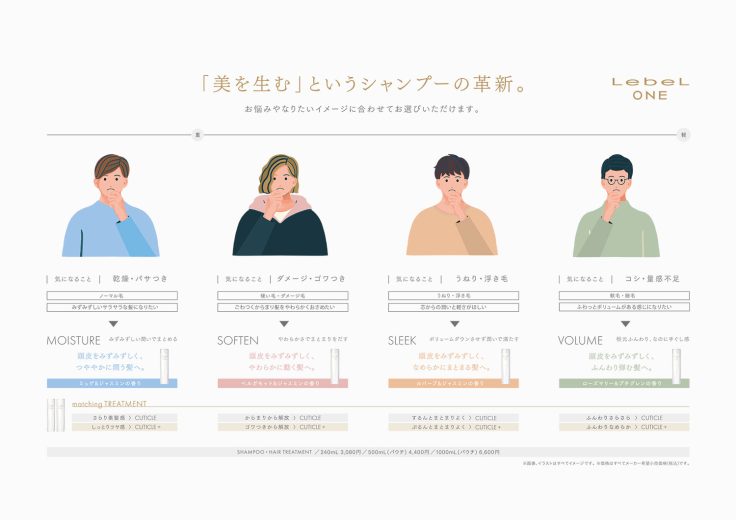Click the blue fragrance bar under MOISTURE
Screen dimensions: 736x520
tap(112, 383)
